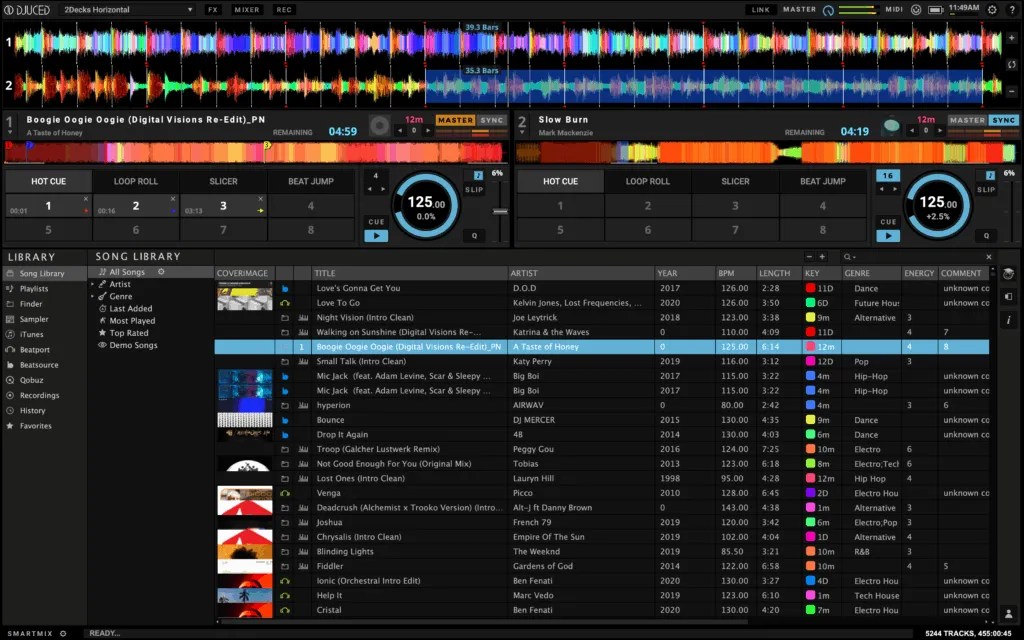Click the info panel icon on right edge
The height and width of the screenshot is (640, 1024).
1009,318
